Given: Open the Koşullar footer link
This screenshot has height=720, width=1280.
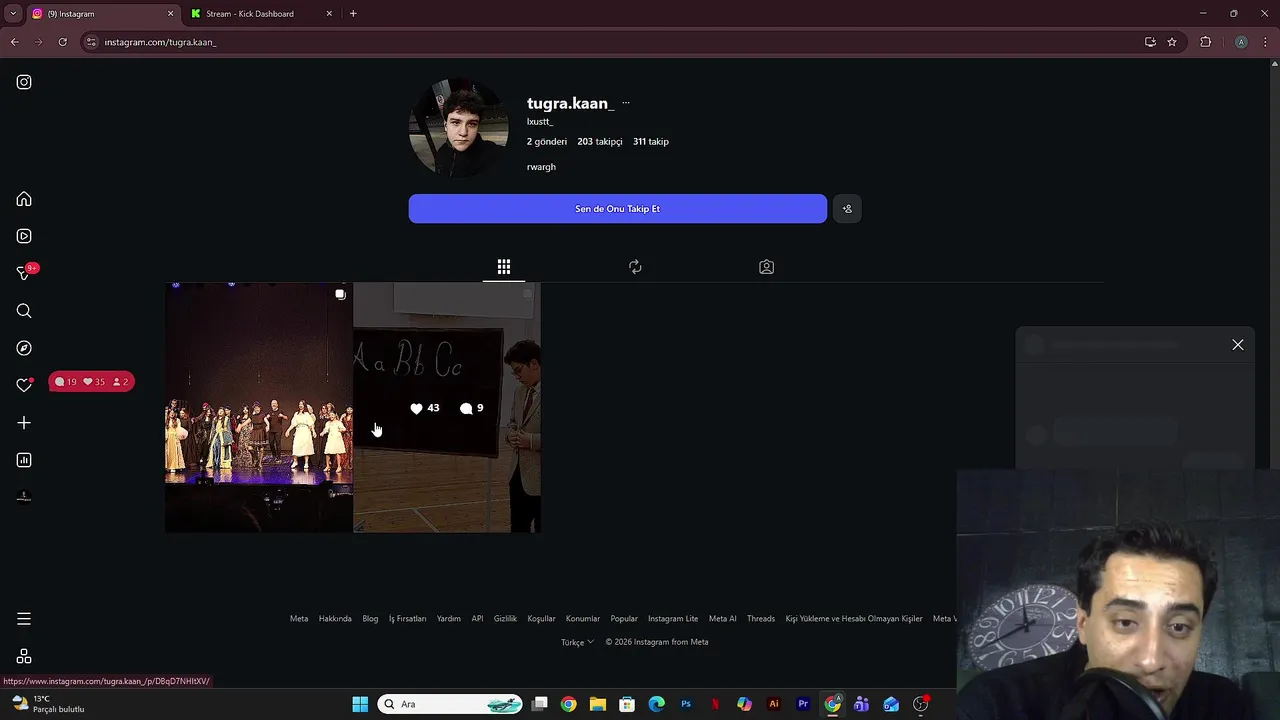Looking at the screenshot, I should pos(541,619).
